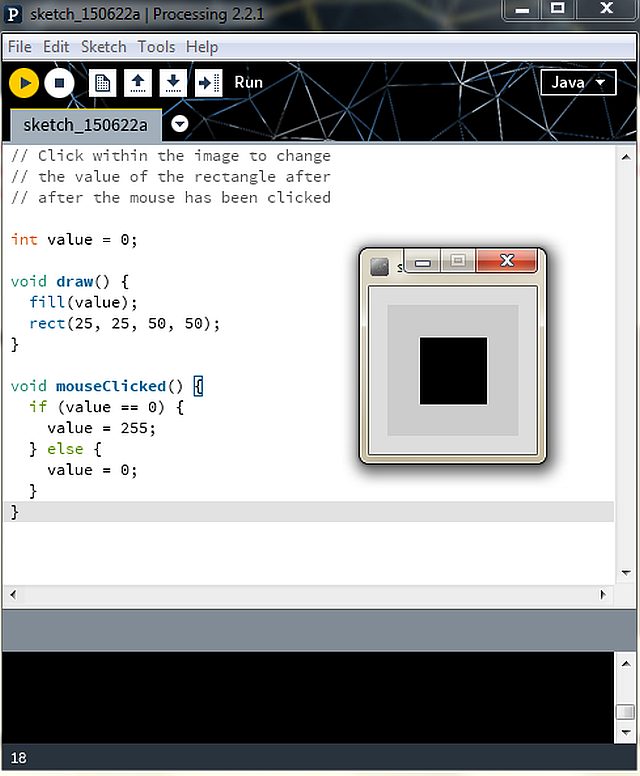This screenshot has height=776, width=640.
Task: Click the line number 18 in status bar
Action: click(19, 758)
